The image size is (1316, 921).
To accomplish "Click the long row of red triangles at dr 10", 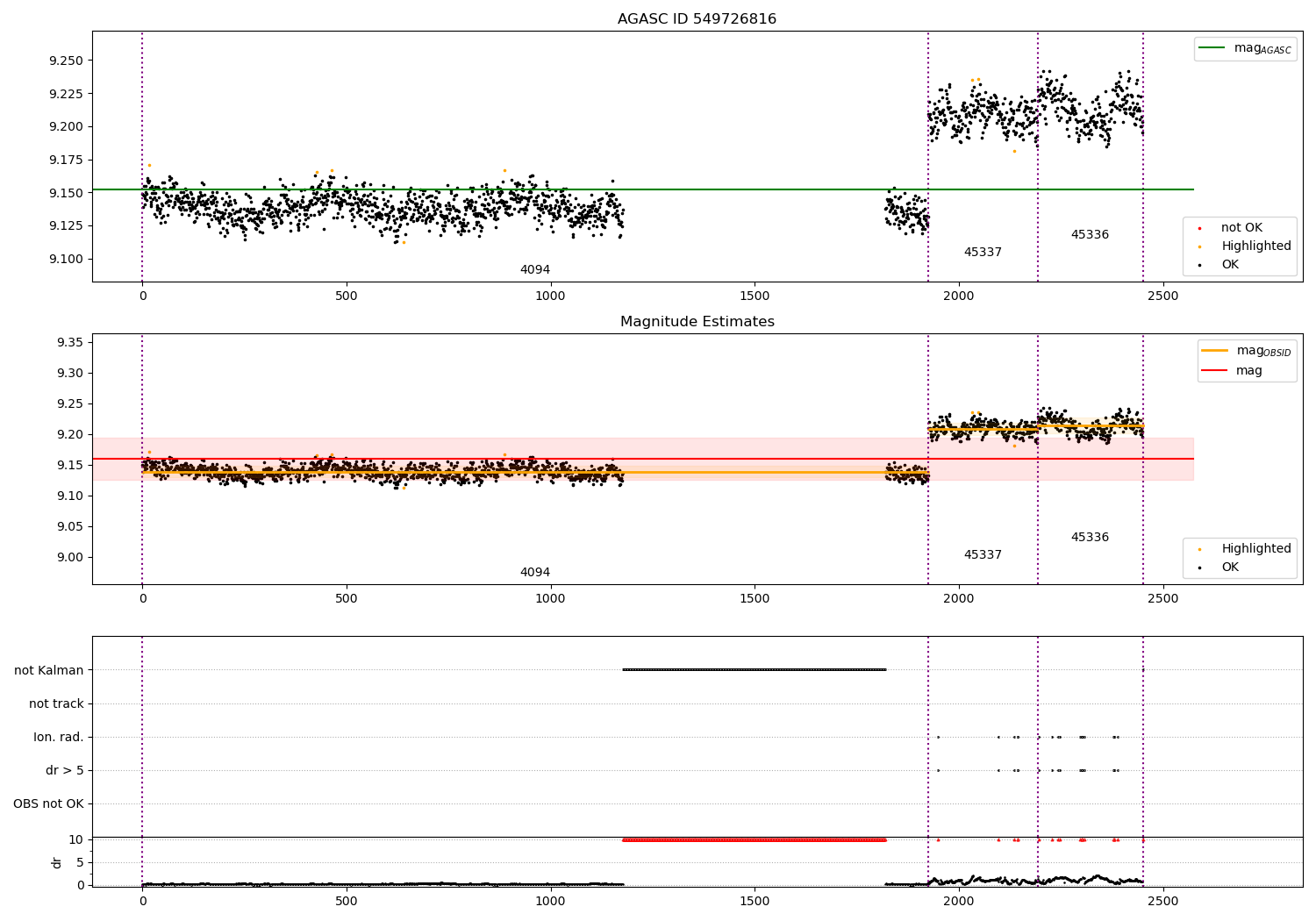I will [755, 839].
